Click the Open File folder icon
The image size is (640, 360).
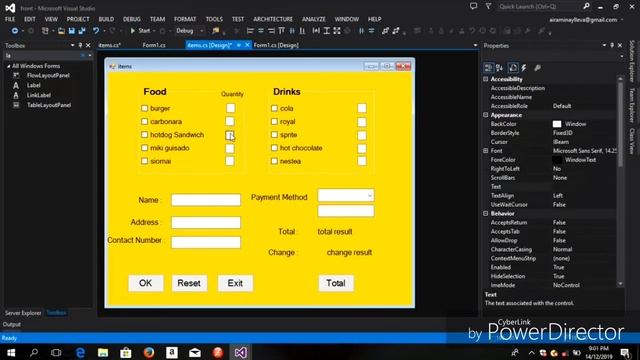[x=61, y=31]
